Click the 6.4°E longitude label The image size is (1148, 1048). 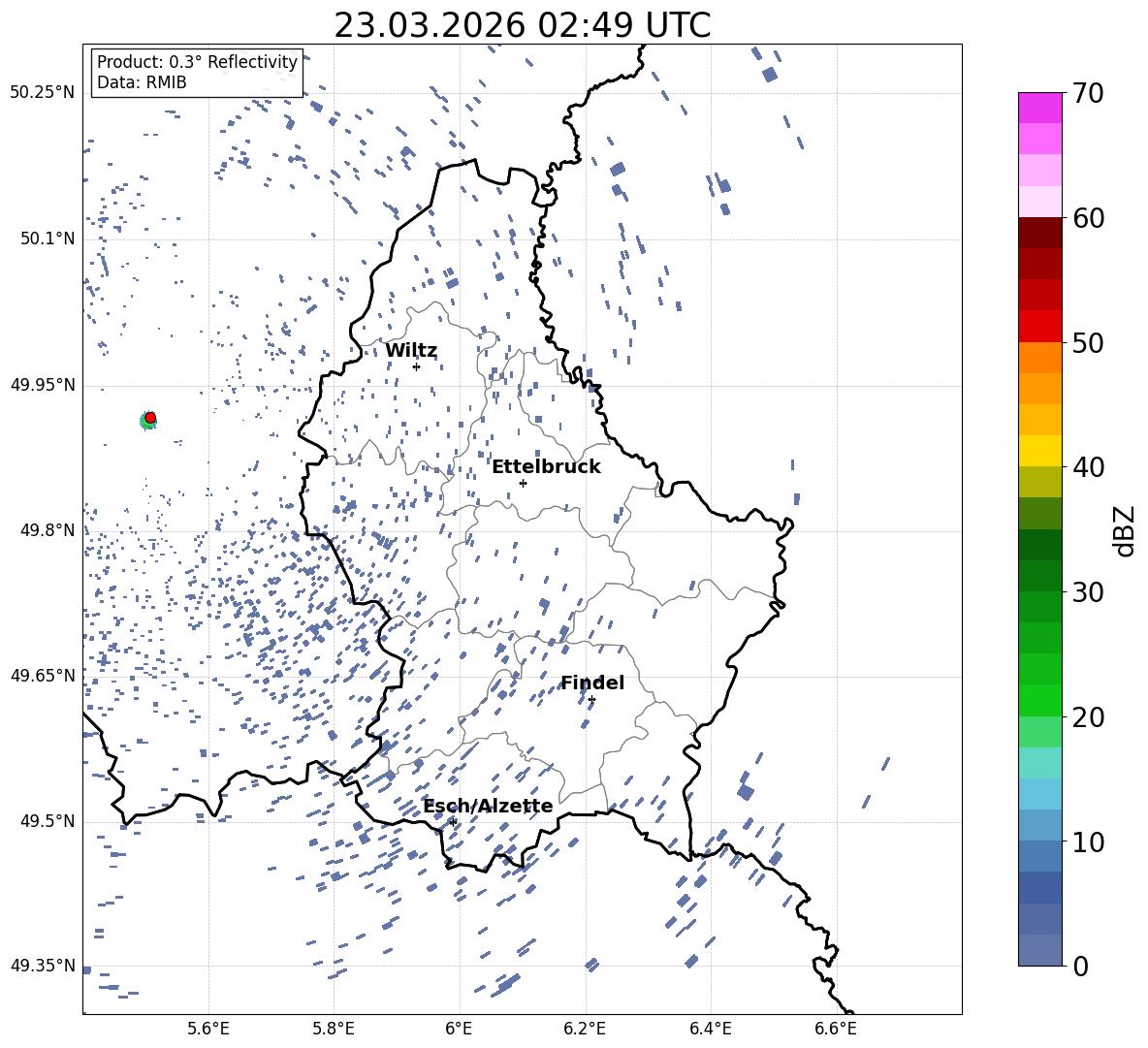[x=710, y=1029]
